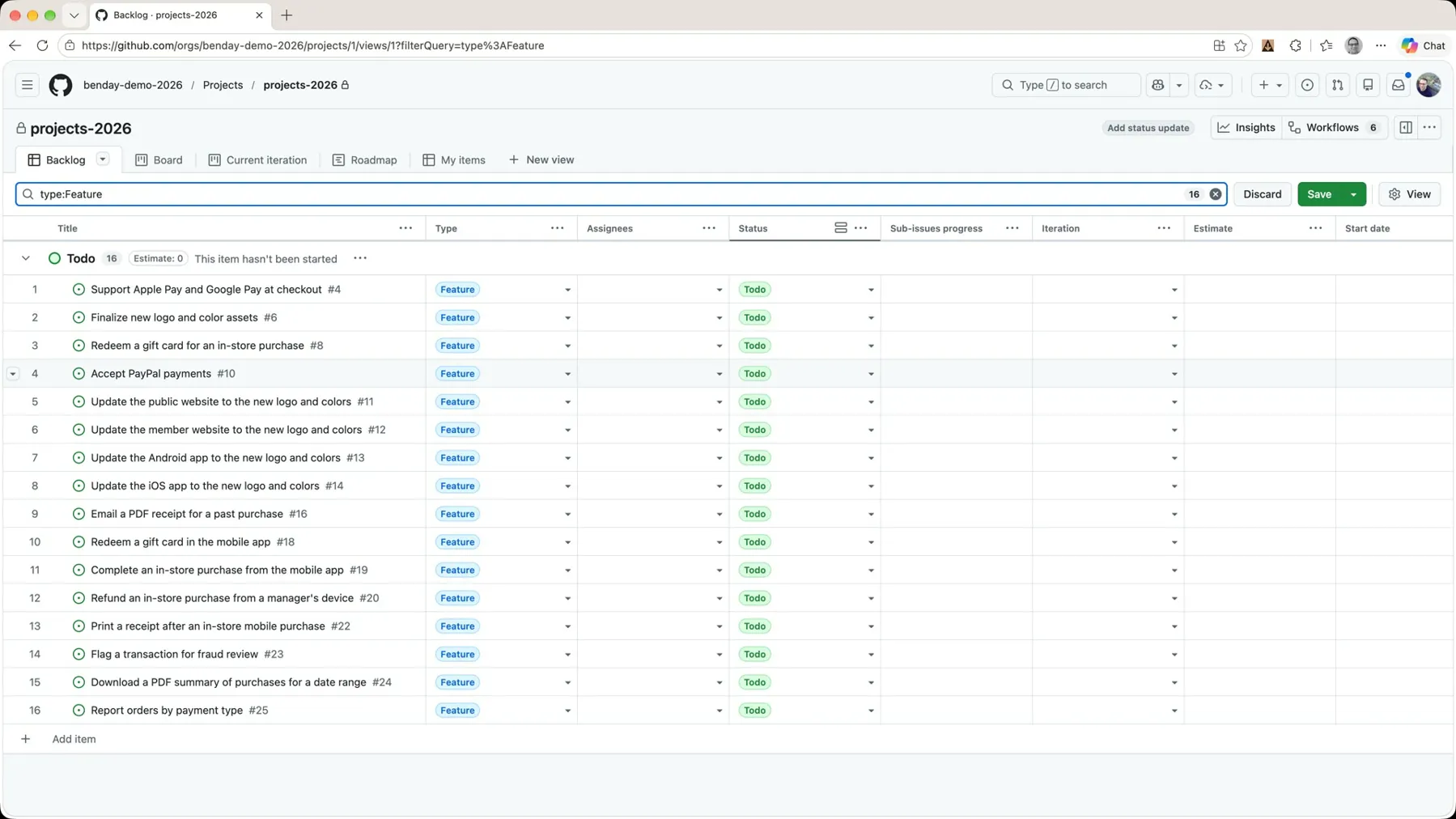Viewport: 1456px width, 819px height.
Task: Open Iteration dropdown for Report orders row
Action: tap(1174, 711)
